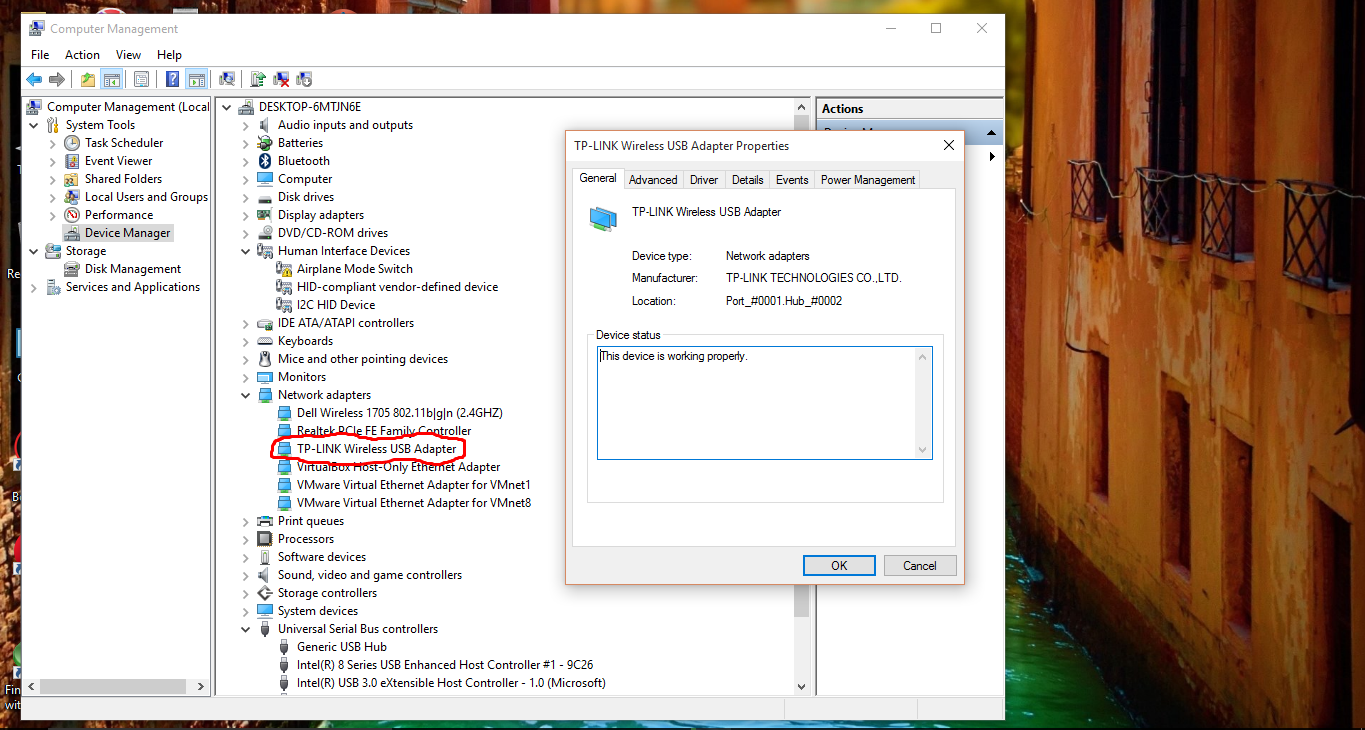The width and height of the screenshot is (1365, 730).
Task: Click console tree horizontal scrollbar right arrow
Action: [201, 687]
